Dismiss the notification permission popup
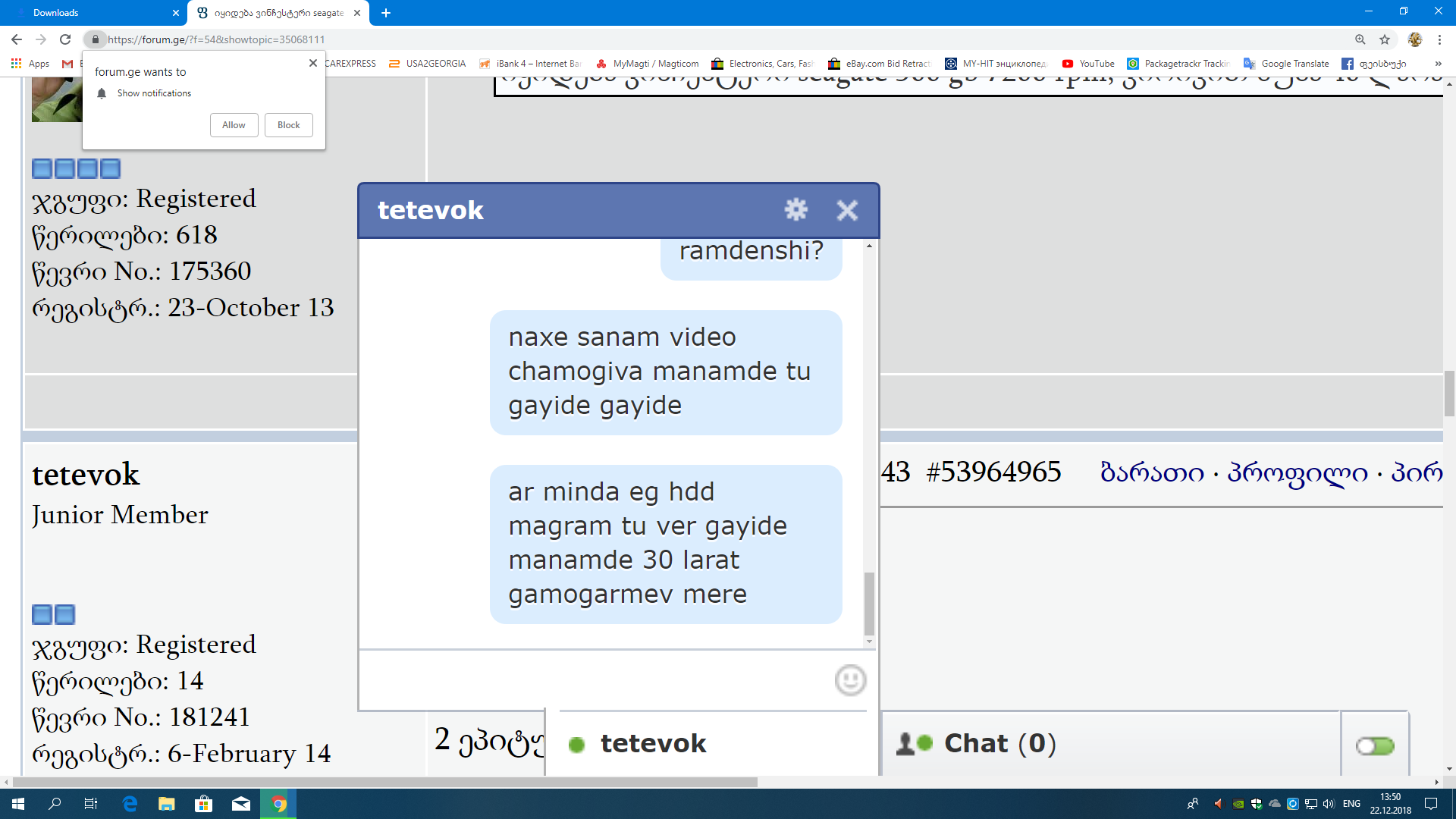 pyautogui.click(x=313, y=63)
